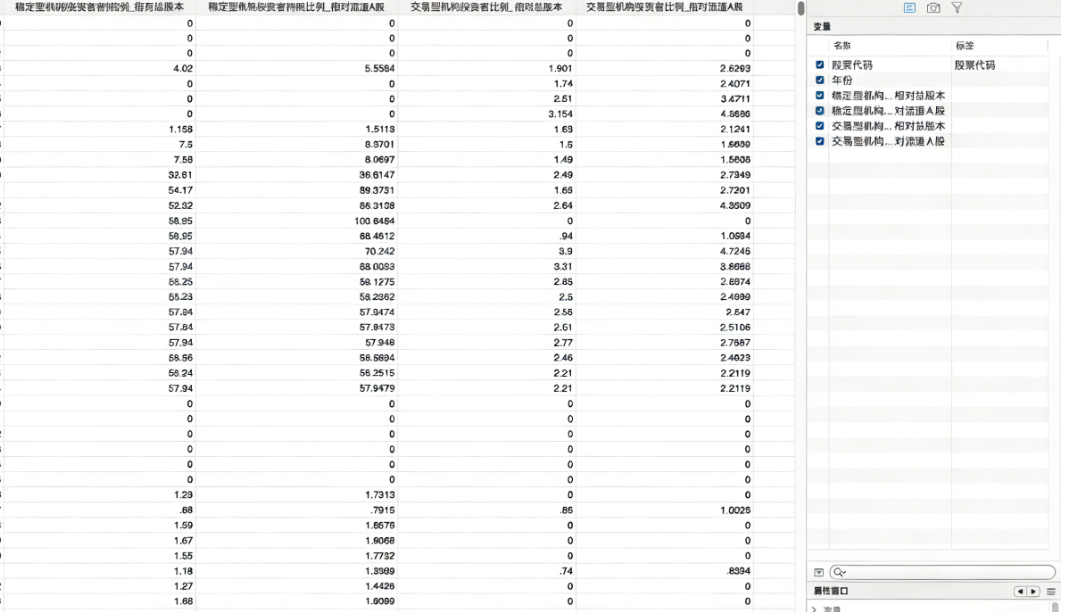Click the next variable right arrow
Image resolution: width=1072 pixels, height=612 pixels.
1033,591
